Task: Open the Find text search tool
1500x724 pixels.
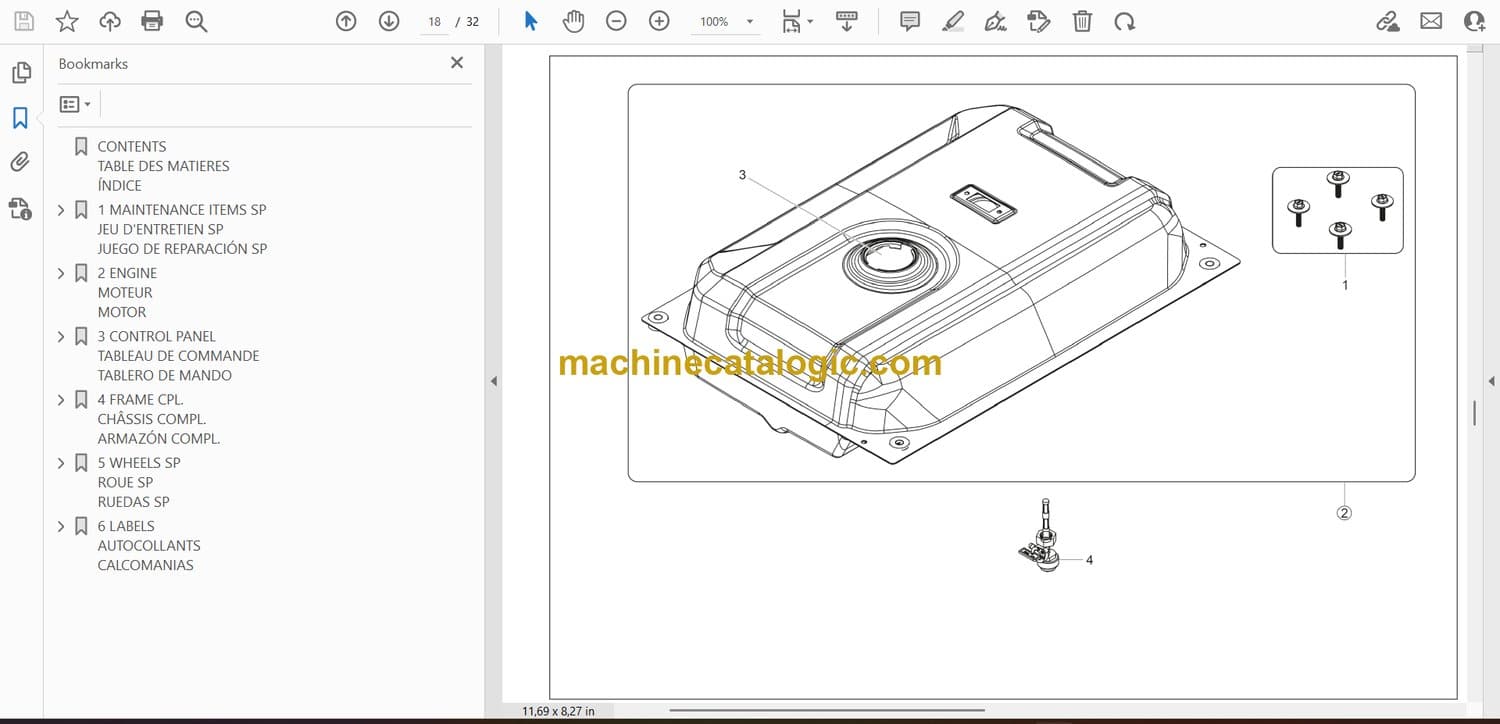Action: tap(196, 21)
